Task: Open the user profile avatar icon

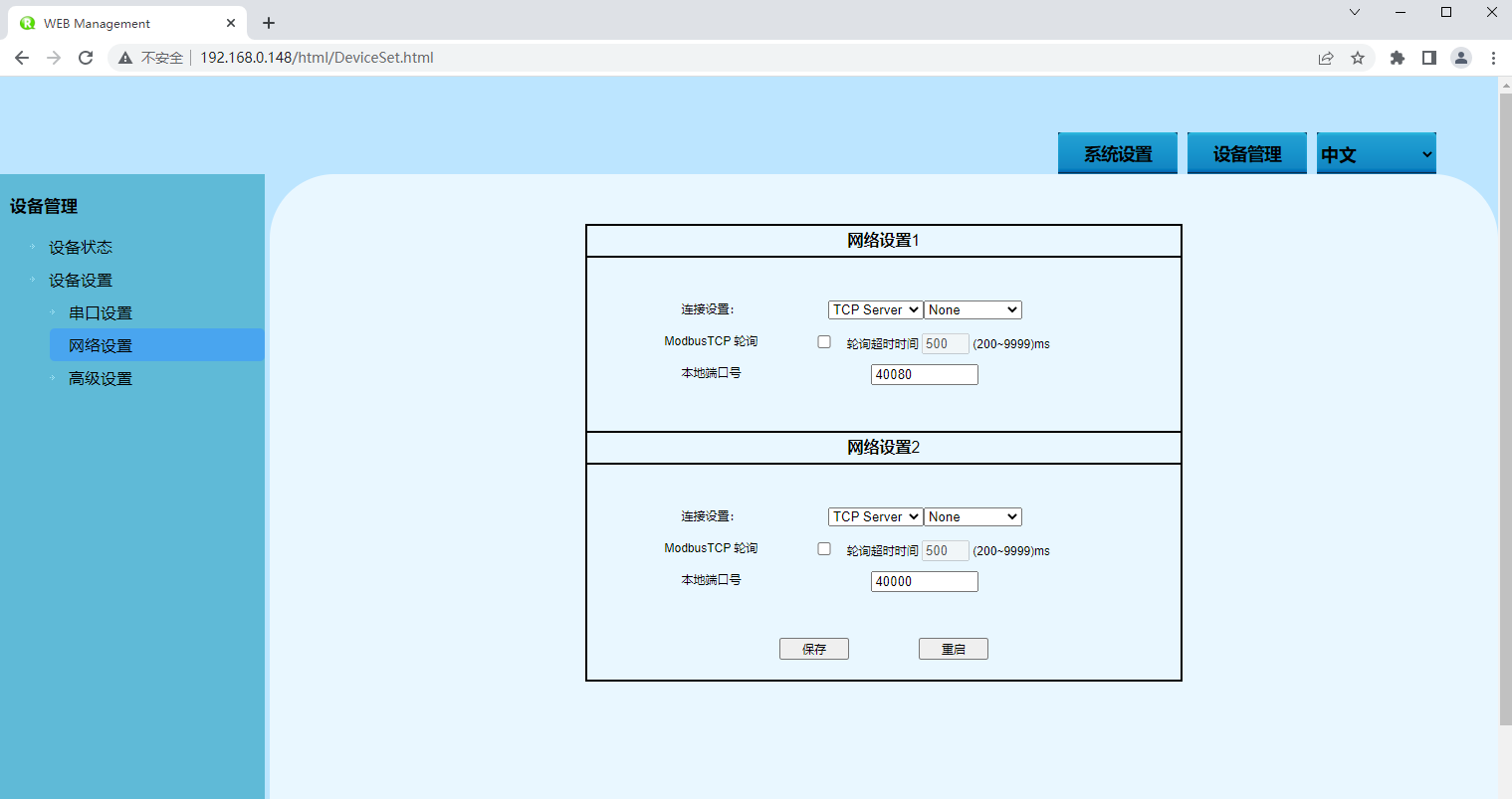Action: (x=1461, y=58)
